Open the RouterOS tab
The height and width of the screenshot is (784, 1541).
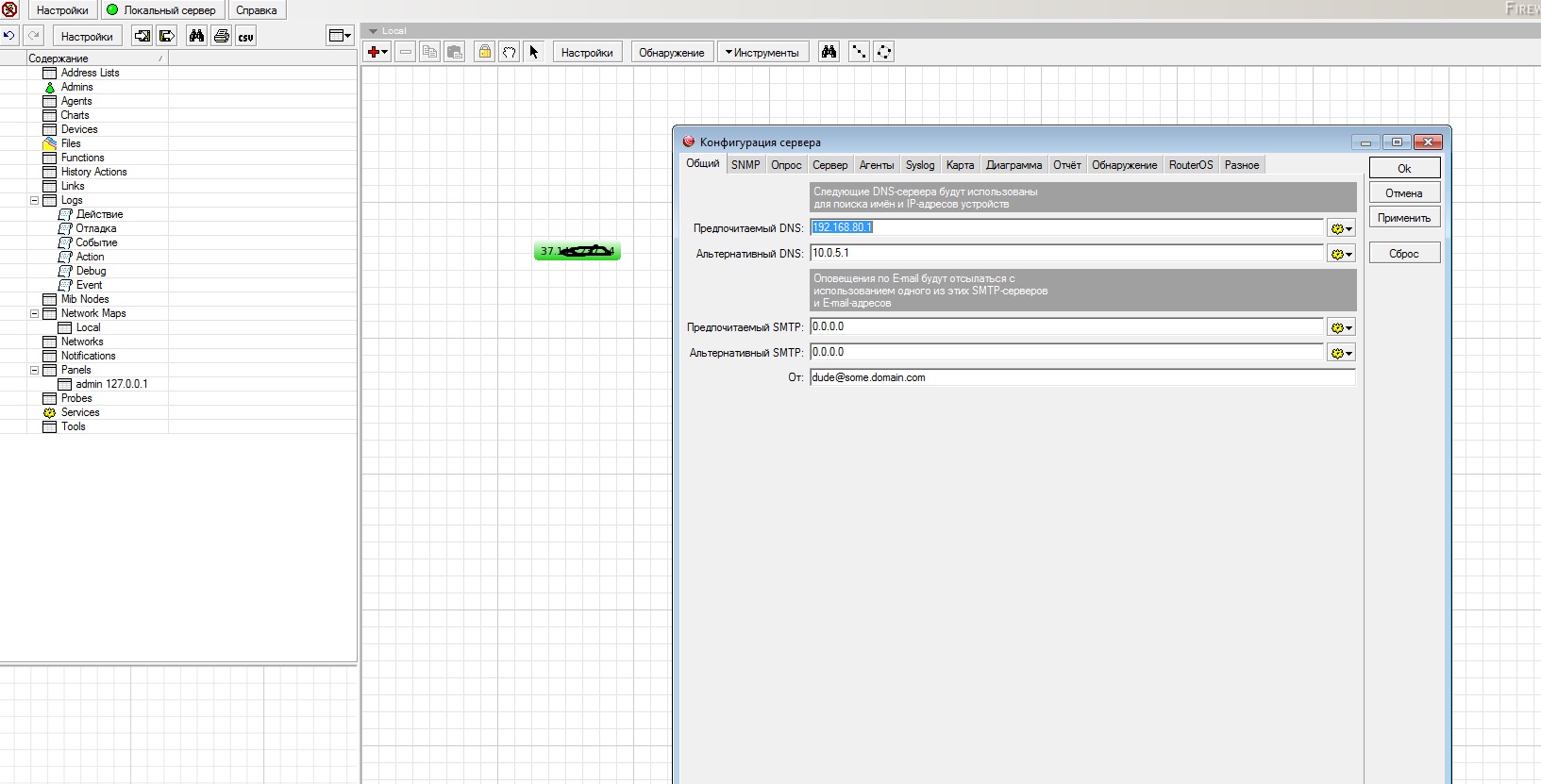(1190, 165)
